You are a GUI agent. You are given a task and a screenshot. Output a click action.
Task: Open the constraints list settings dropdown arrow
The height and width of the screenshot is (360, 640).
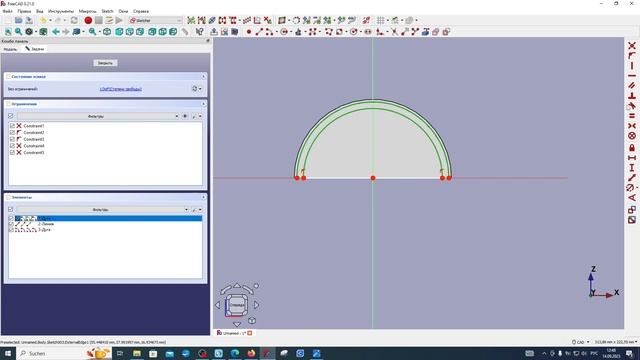click(200, 116)
